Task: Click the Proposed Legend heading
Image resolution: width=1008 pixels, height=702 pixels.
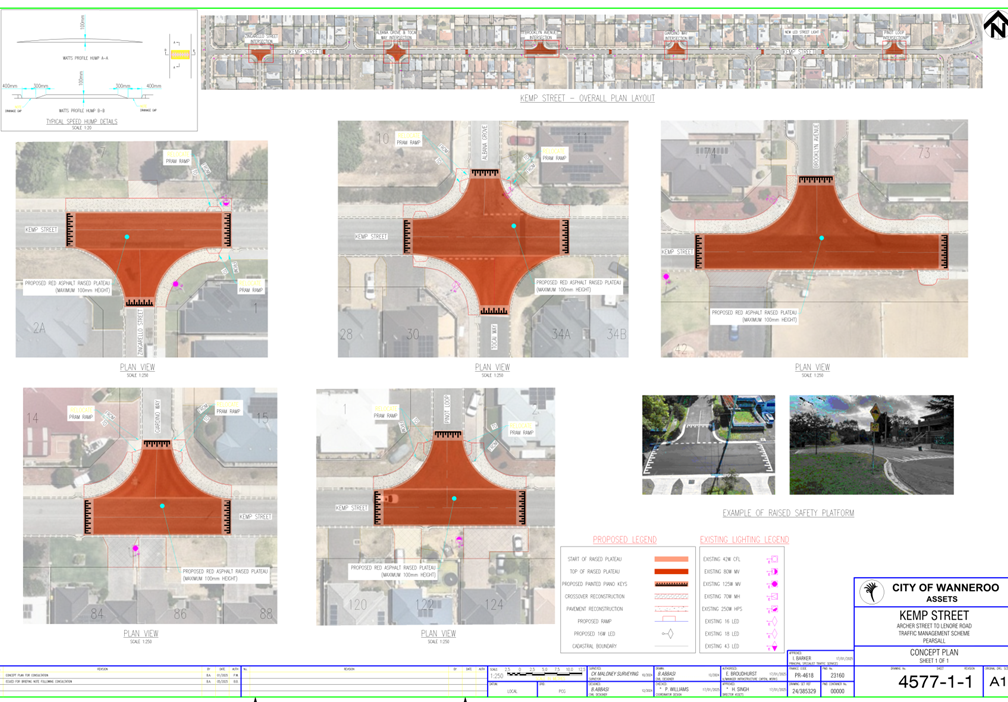Action: coord(625,540)
